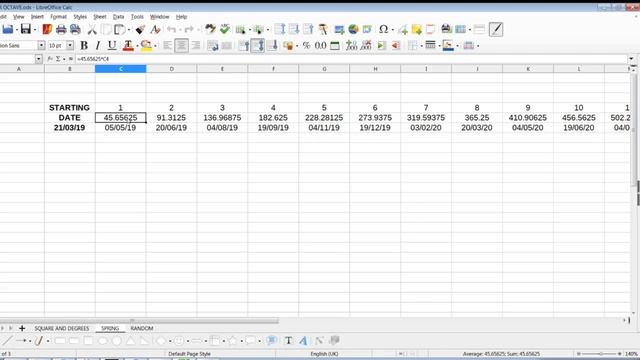
Task: Click the Fontwork Text icon
Action: [303, 340]
